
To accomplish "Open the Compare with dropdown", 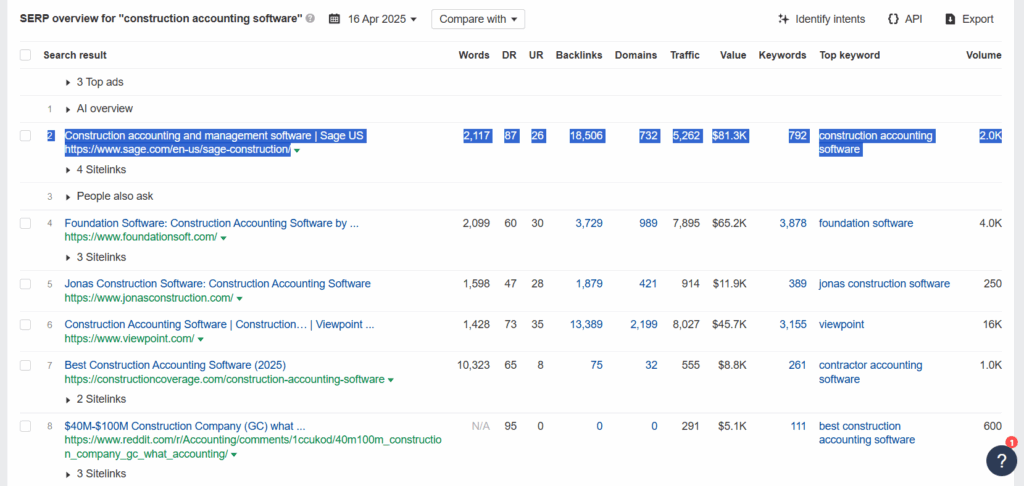I will tap(477, 19).
